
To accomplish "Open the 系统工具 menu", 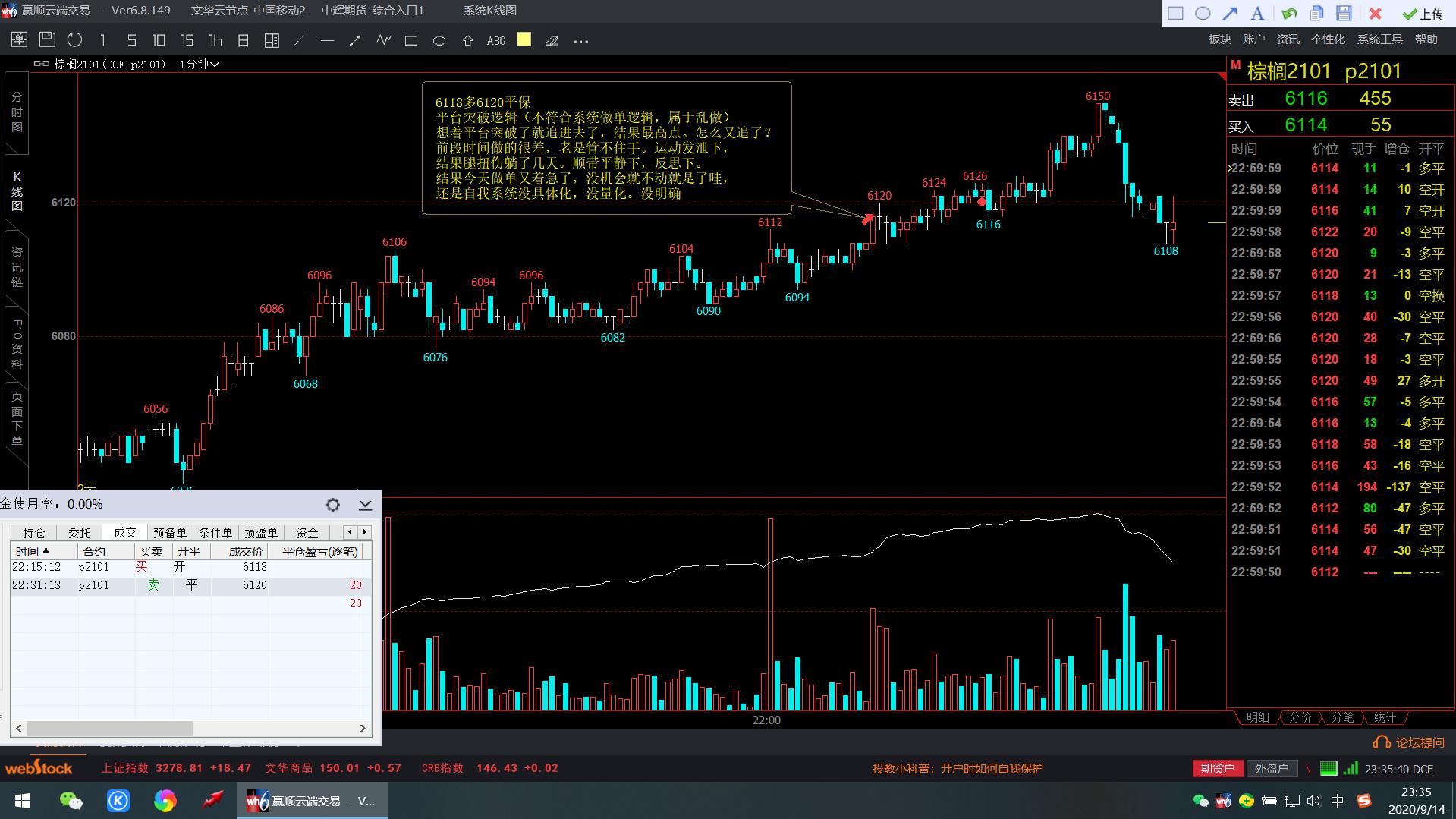I will click(1379, 39).
